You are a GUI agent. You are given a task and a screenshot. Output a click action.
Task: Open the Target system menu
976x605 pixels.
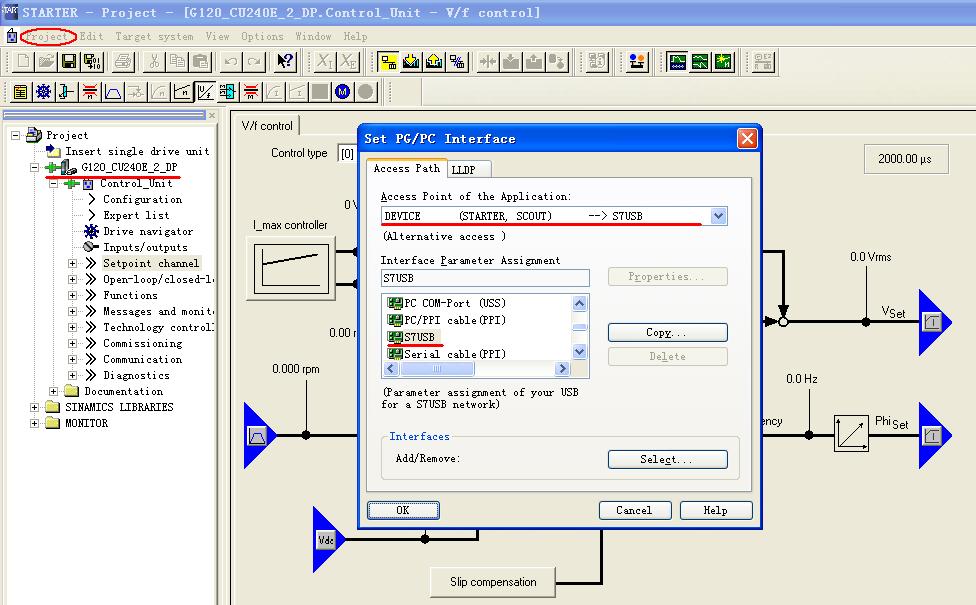pyautogui.click(x=154, y=37)
